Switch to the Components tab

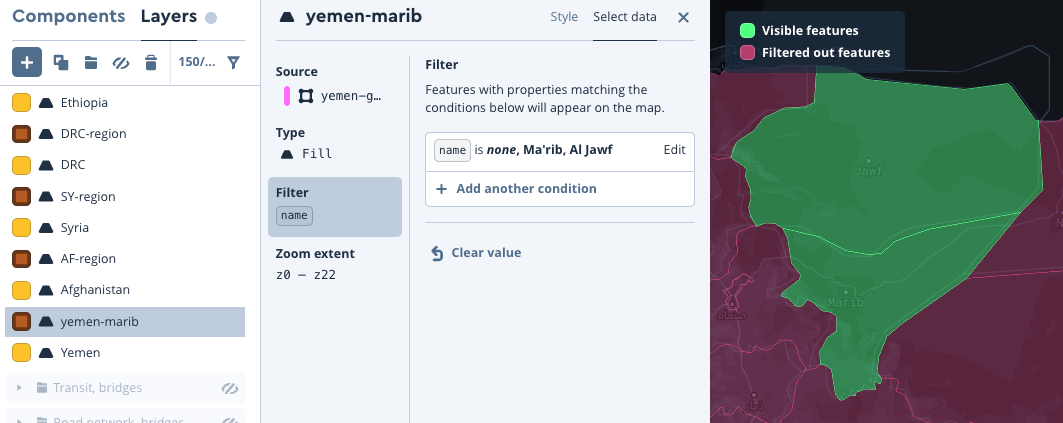pos(68,16)
